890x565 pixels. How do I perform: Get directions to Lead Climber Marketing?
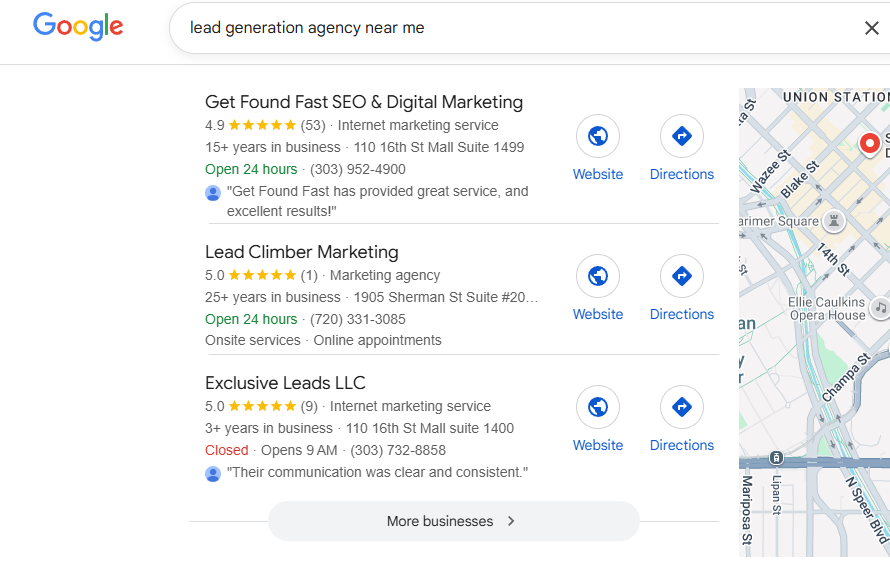[682, 276]
